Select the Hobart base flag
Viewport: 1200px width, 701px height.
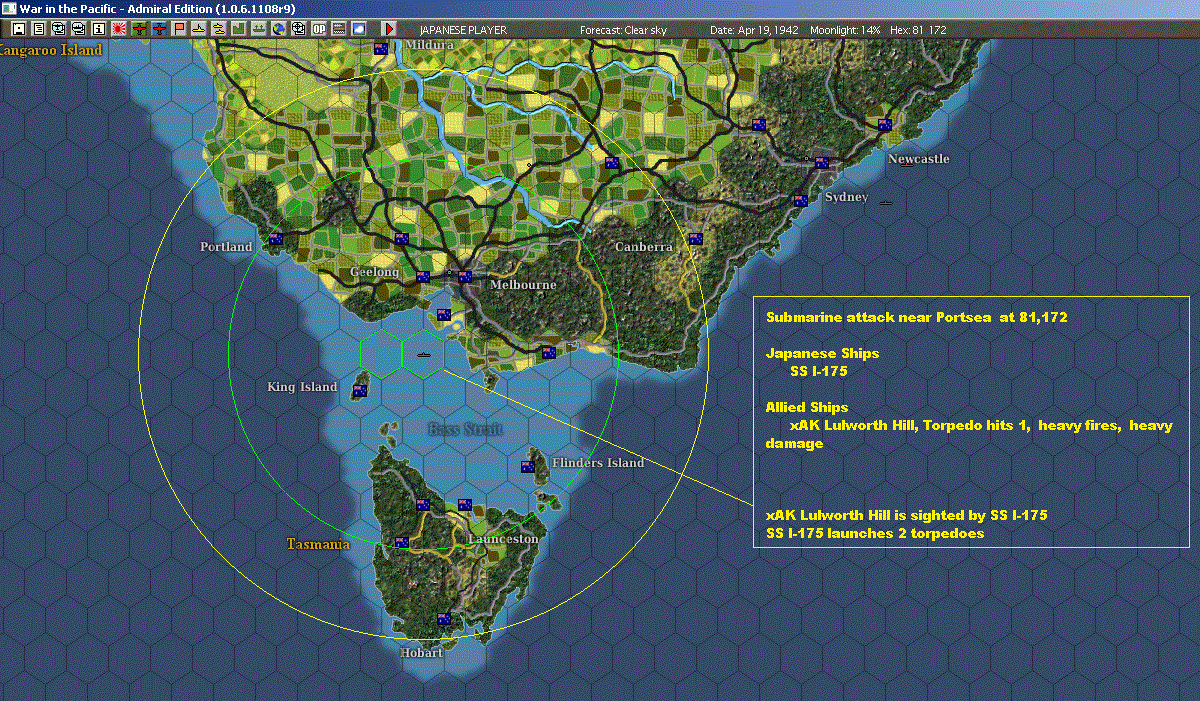(443, 618)
